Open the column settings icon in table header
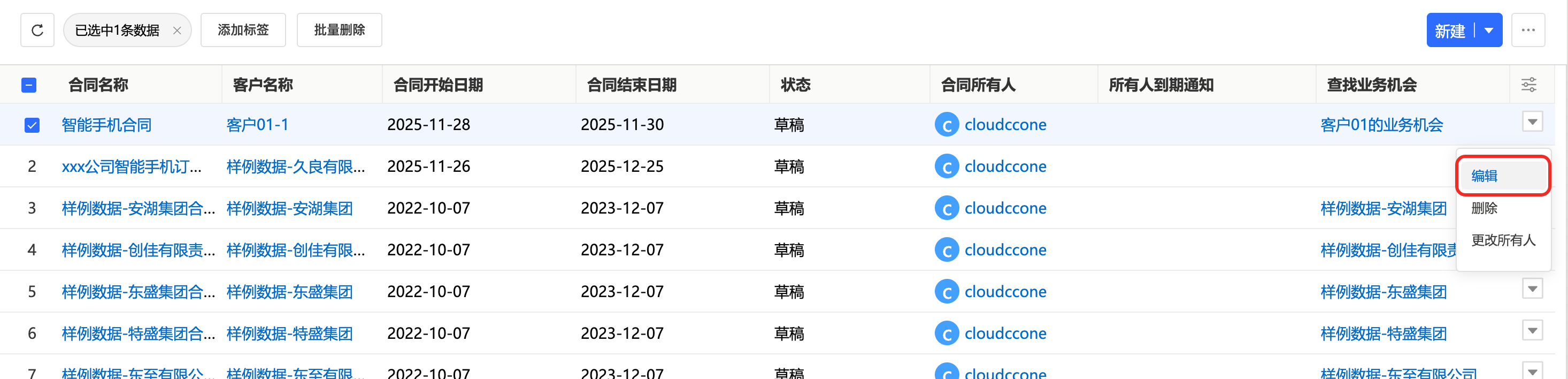Image resolution: width=1568 pixels, height=379 pixels. tap(1528, 85)
